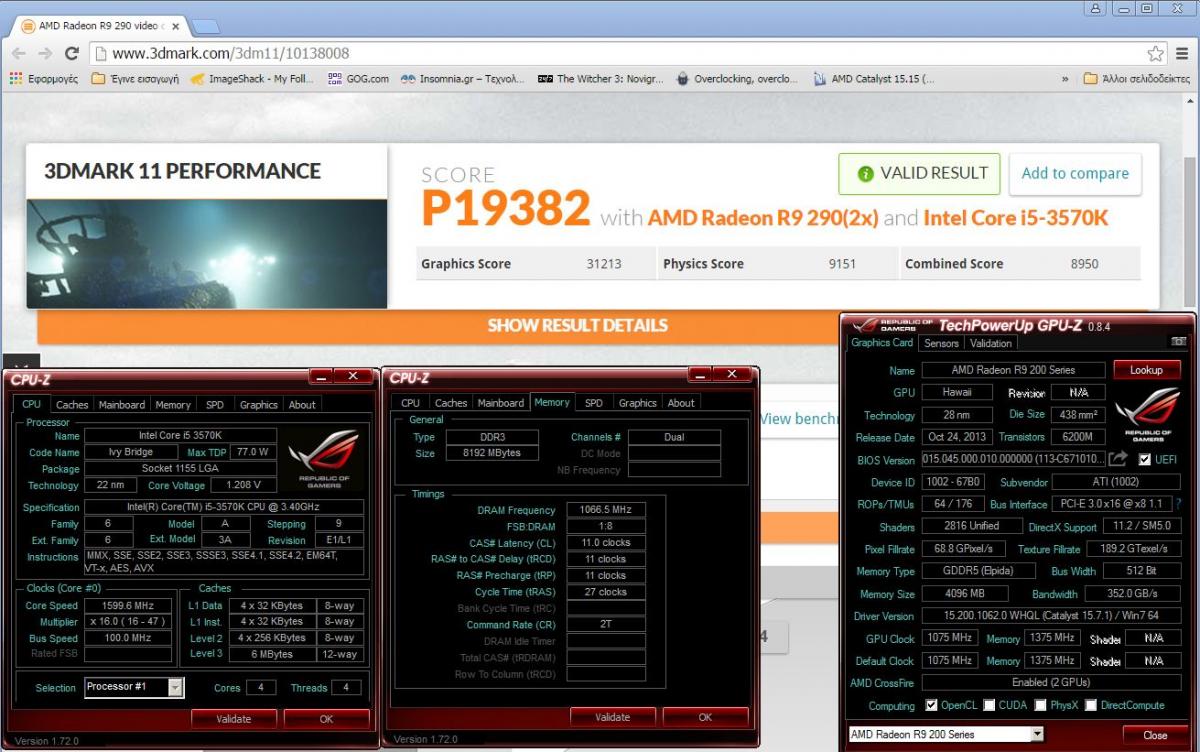Open the AMD Catalyst 15.15 bookmark

tap(874, 78)
